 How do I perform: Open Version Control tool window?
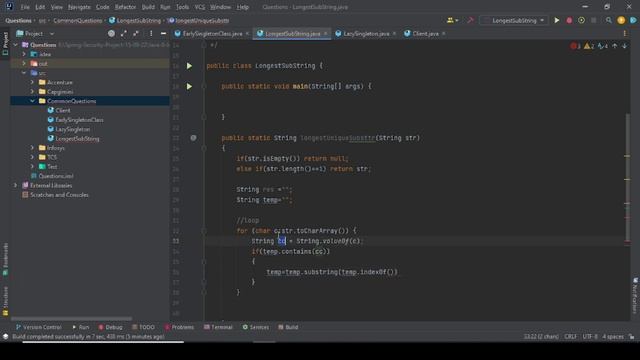(38, 327)
